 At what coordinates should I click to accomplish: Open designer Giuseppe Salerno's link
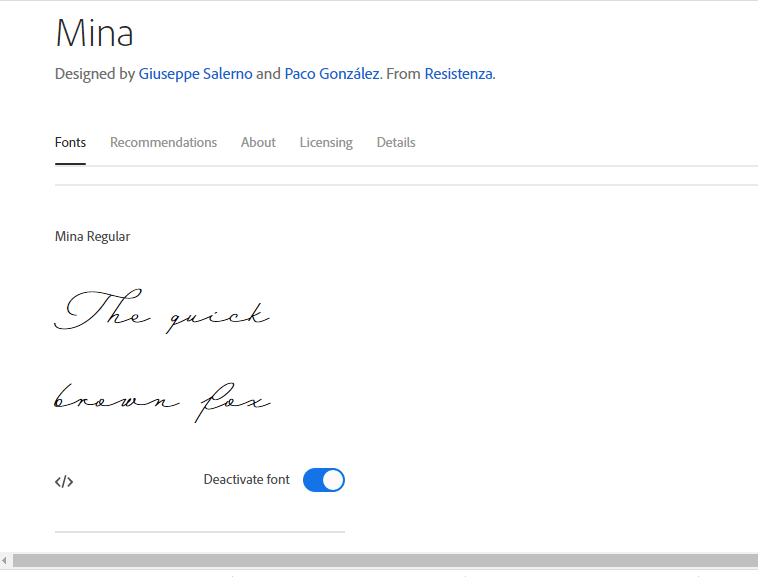click(196, 74)
